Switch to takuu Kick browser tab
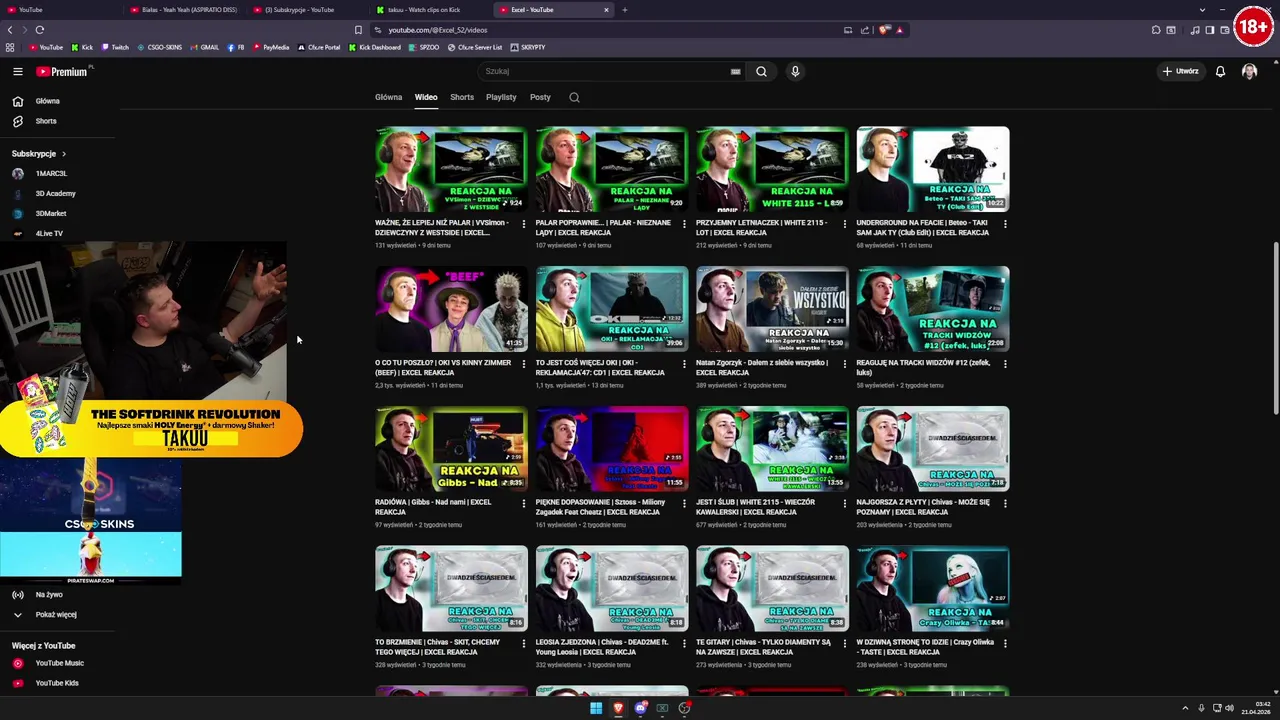Viewport: 1280px width, 720px height. (x=430, y=10)
